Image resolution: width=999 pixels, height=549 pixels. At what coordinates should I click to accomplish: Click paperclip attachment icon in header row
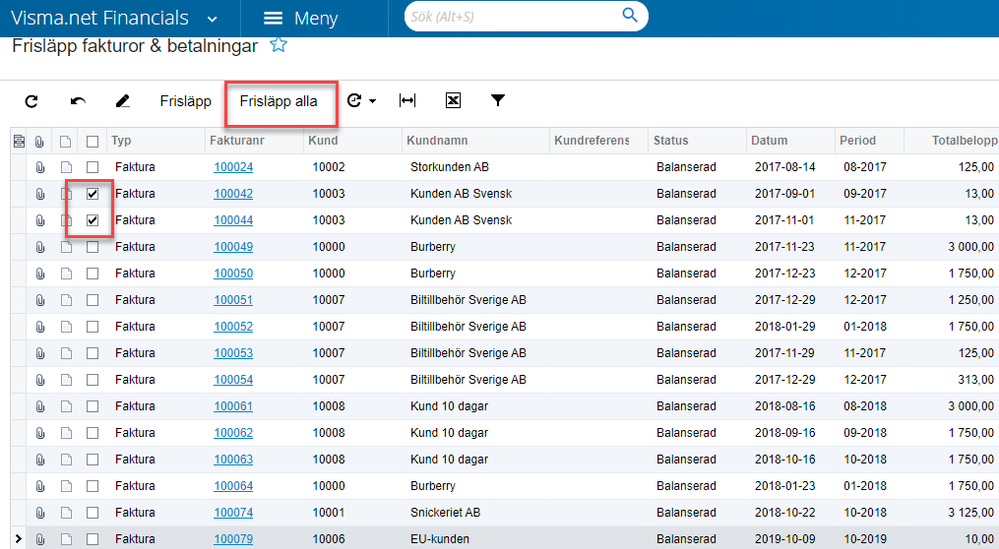click(40, 141)
